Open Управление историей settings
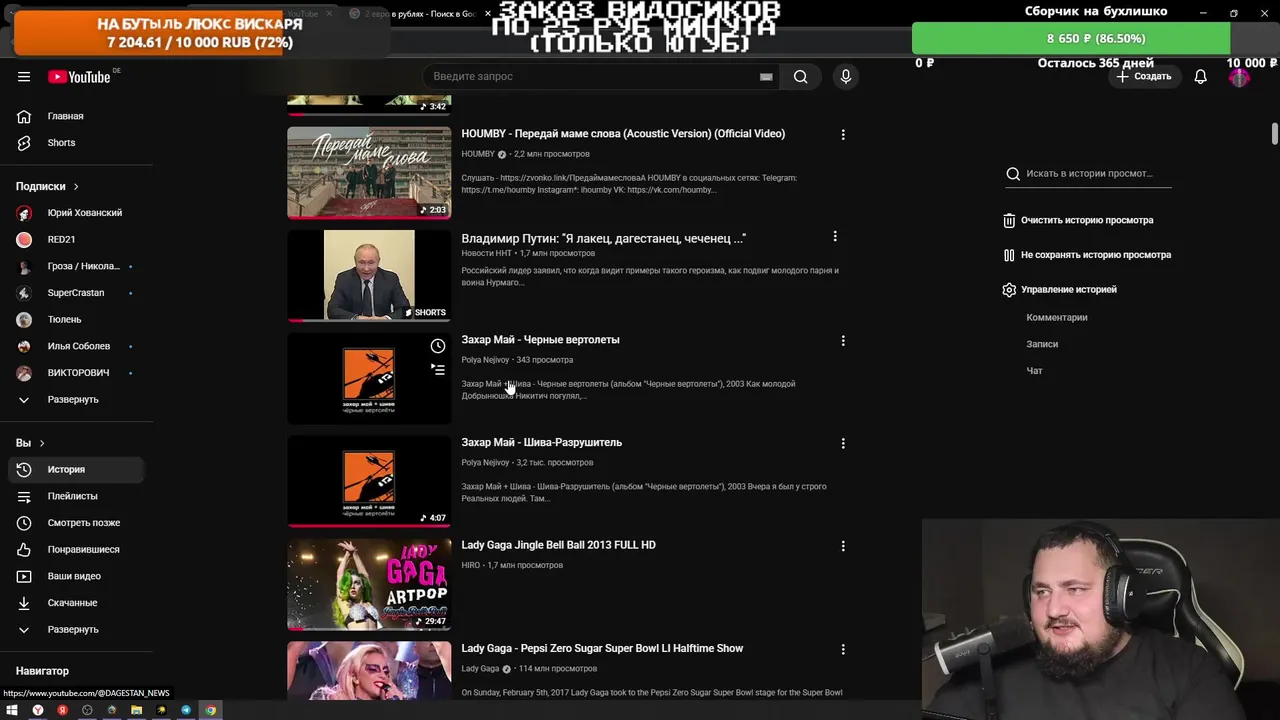 1059,290
